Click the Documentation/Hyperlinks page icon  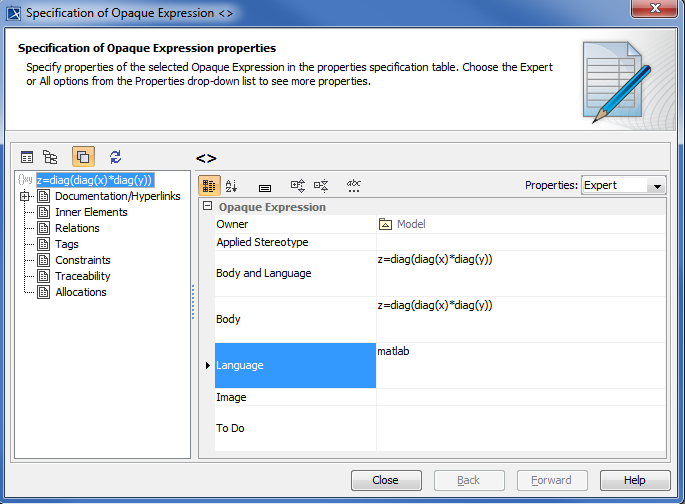pyautogui.click(x=43, y=196)
